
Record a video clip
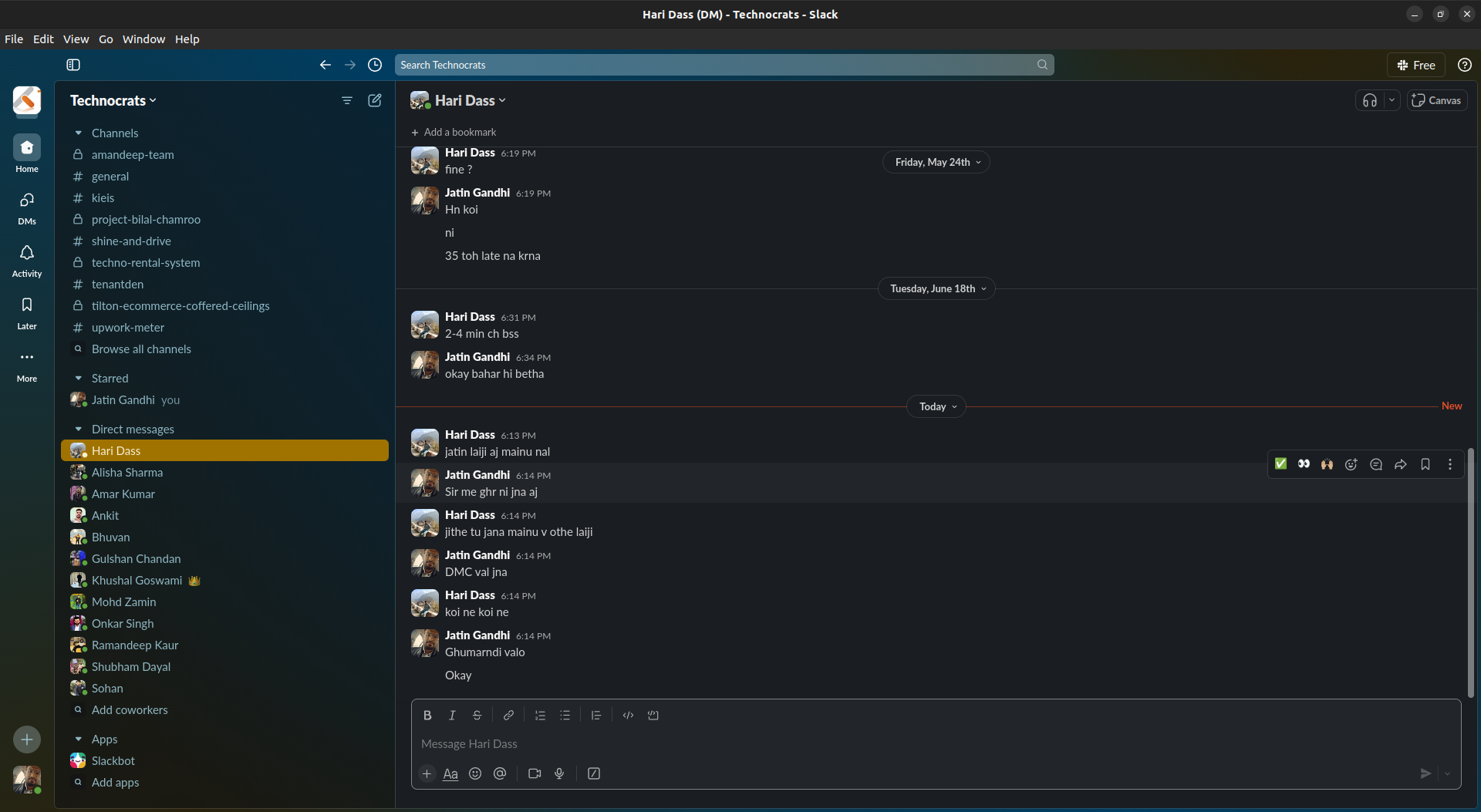pos(535,773)
